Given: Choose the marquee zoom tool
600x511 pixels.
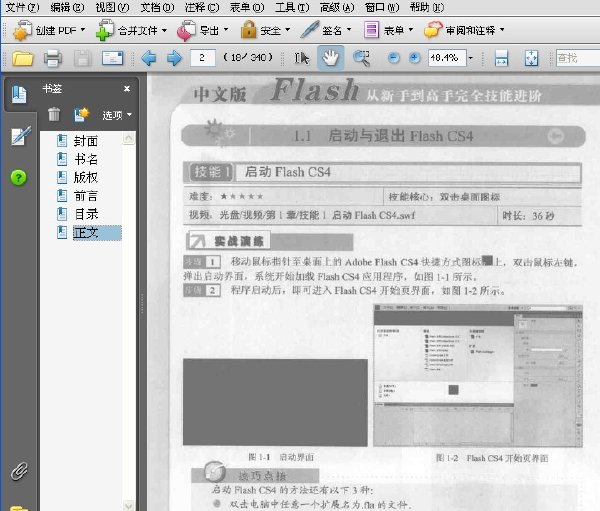Looking at the screenshot, I should (x=361, y=58).
